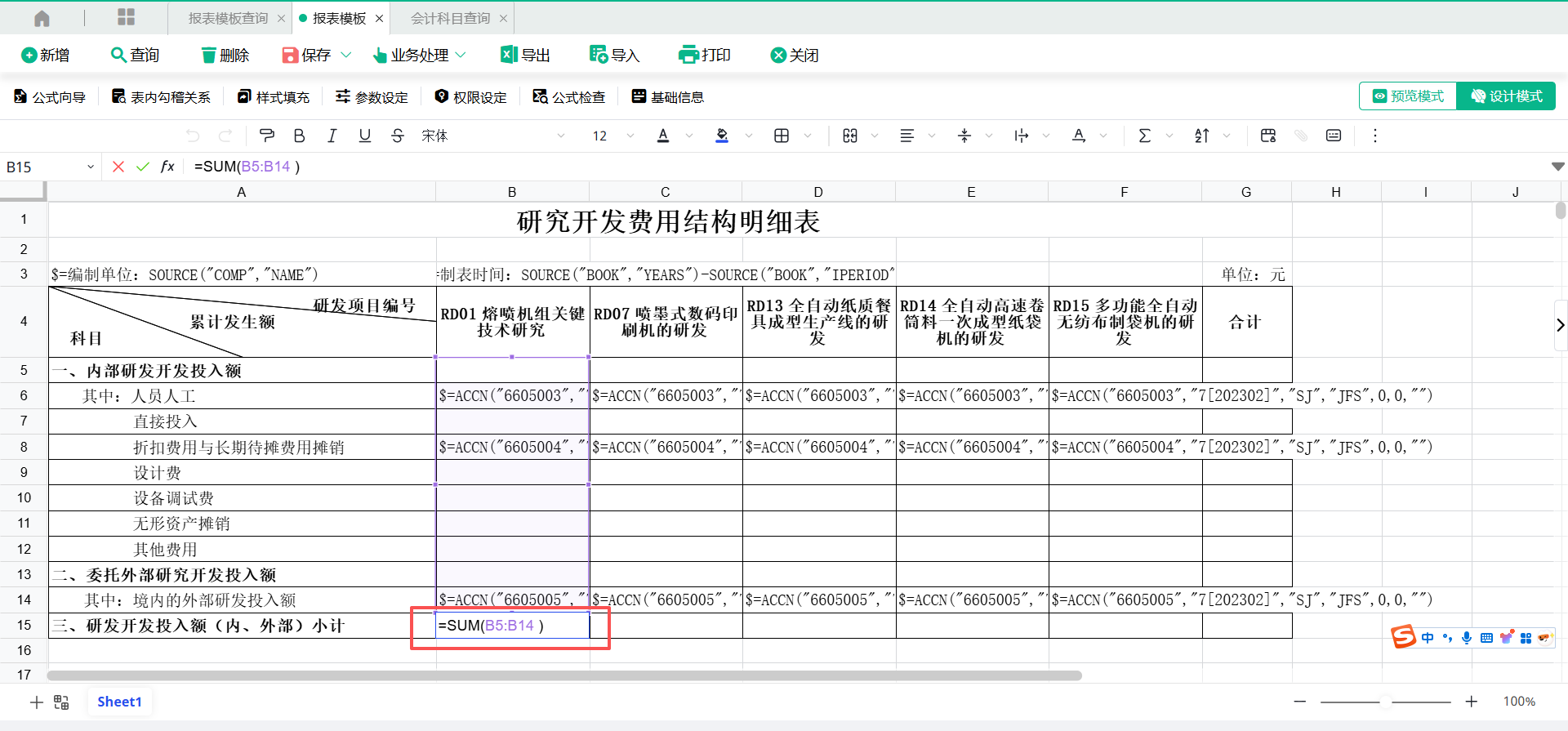Switch to 预览模式 preview mode
Image resolution: width=1568 pixels, height=731 pixels.
pyautogui.click(x=1408, y=96)
